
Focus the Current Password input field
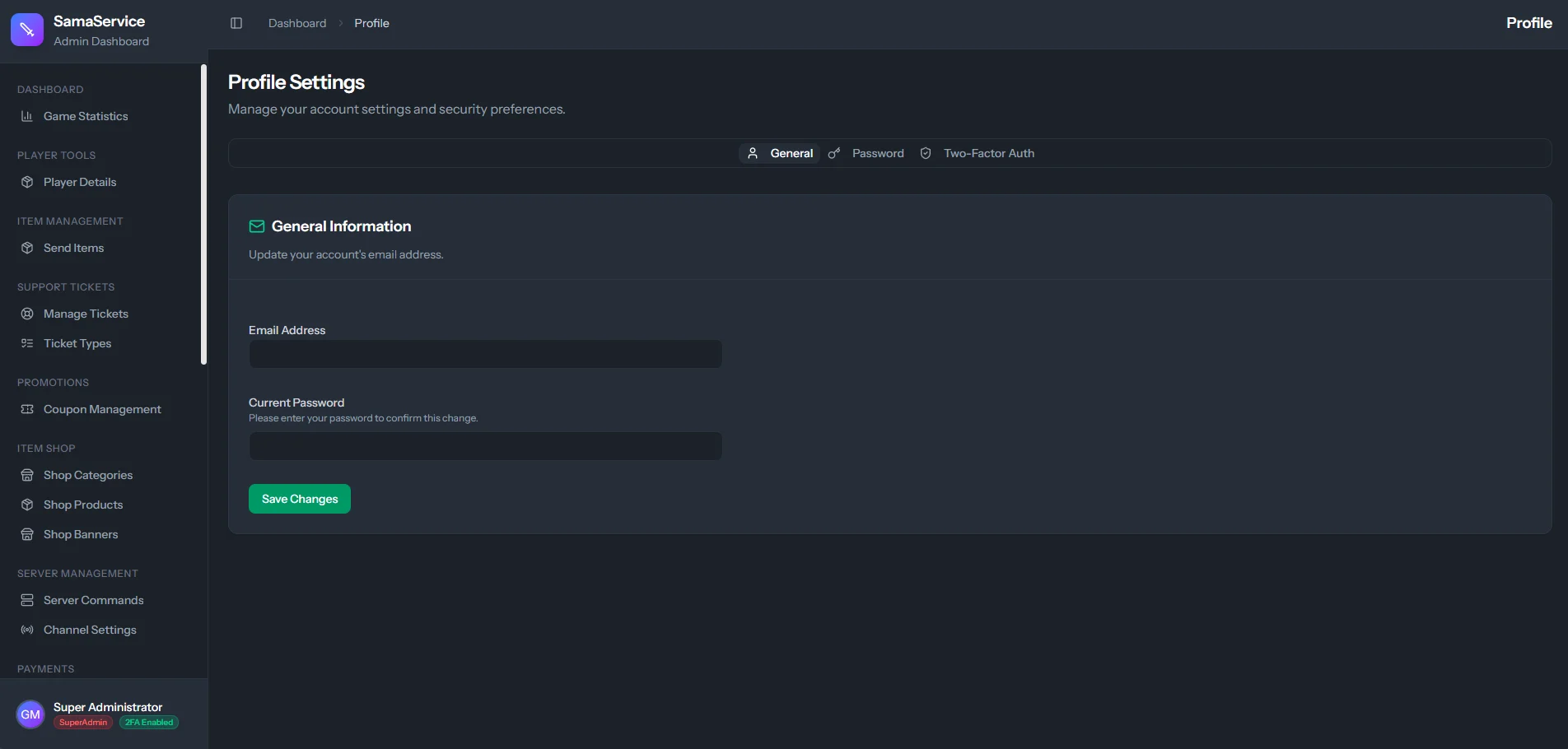486,446
